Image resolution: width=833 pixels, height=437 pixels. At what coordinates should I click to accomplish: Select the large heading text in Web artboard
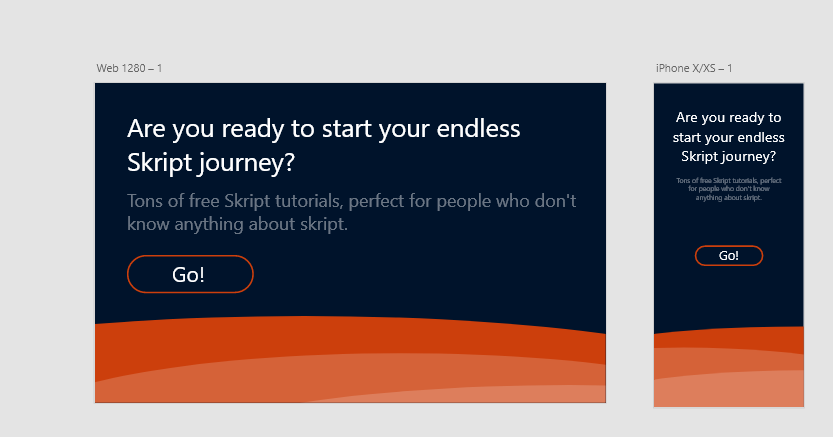pos(324,145)
